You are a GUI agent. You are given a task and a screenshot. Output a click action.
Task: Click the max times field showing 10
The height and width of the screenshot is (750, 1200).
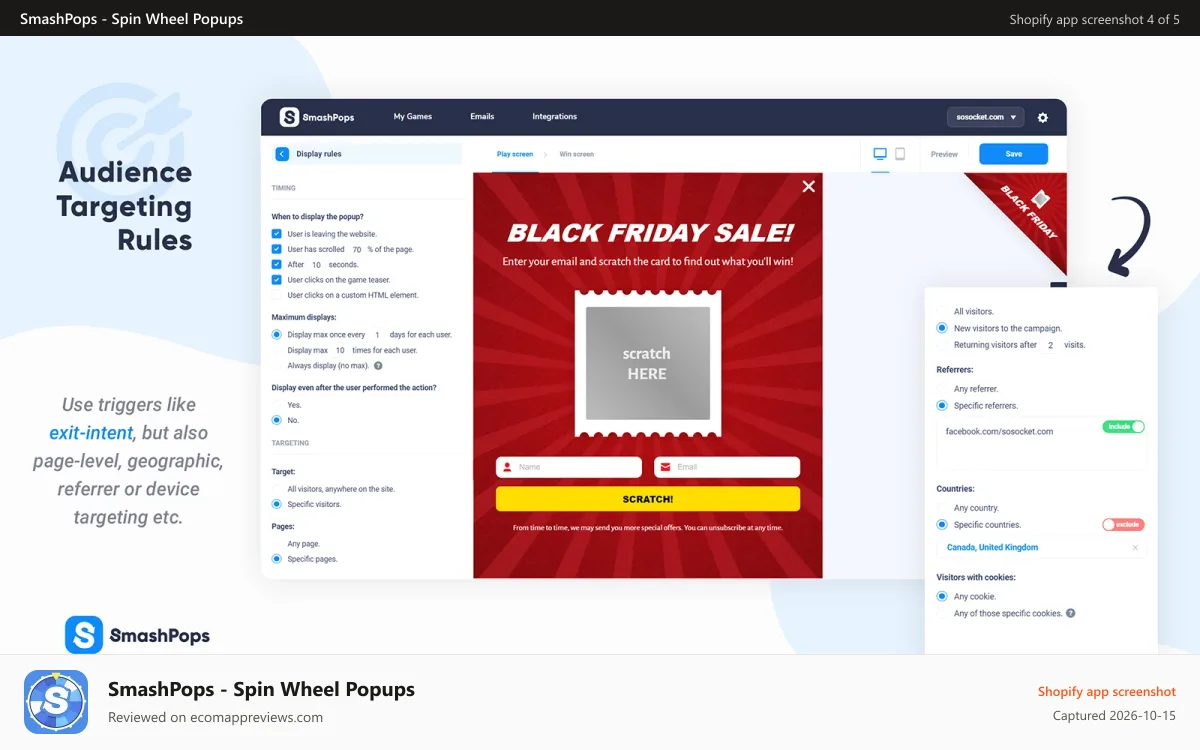pyautogui.click(x=340, y=351)
